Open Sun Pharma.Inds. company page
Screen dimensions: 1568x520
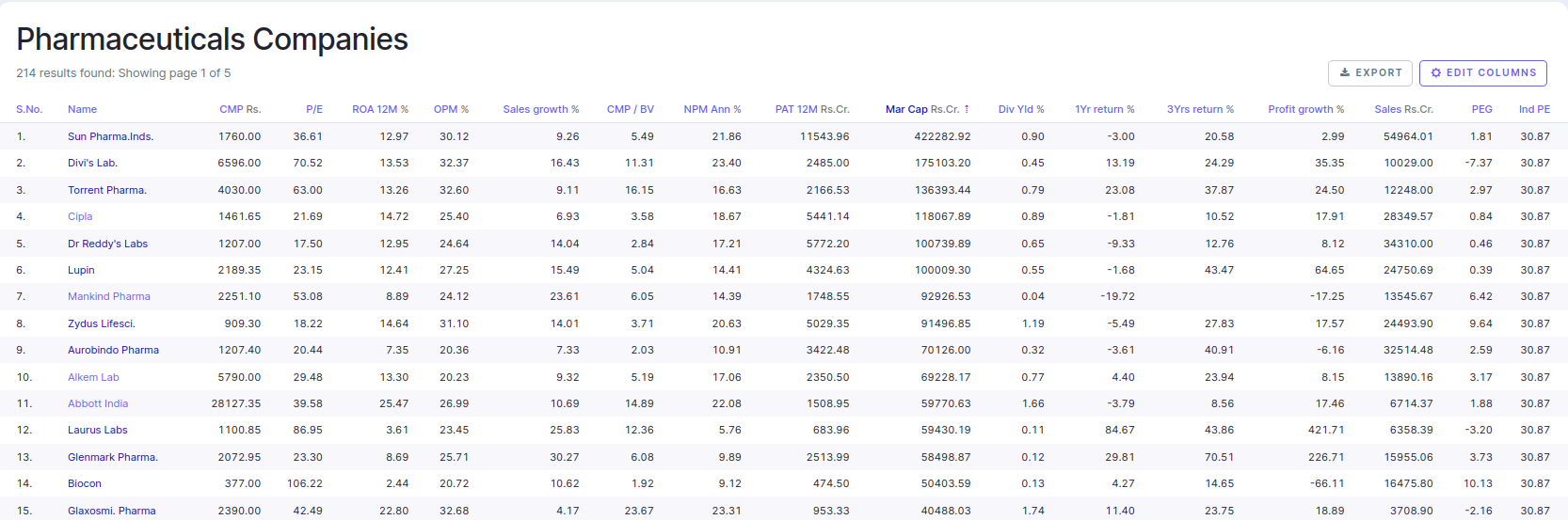pos(110,136)
